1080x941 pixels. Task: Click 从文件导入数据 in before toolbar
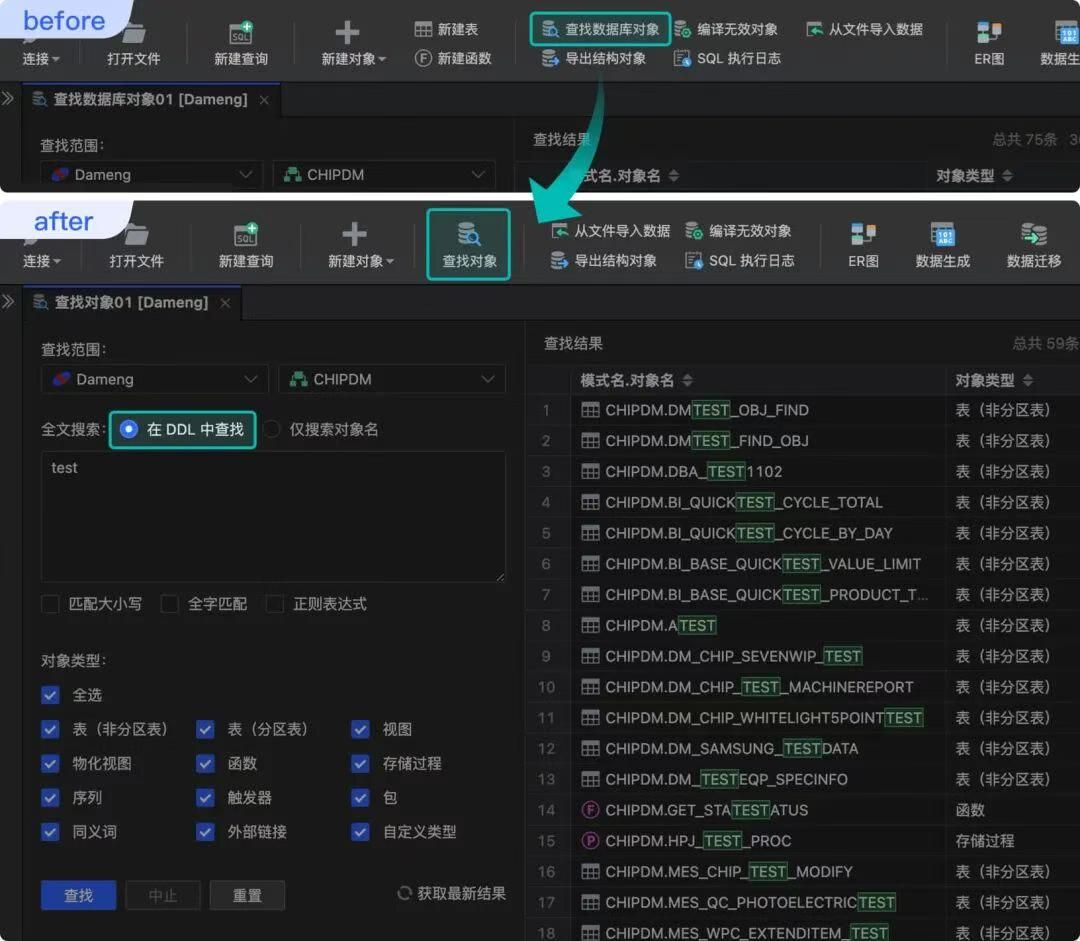[864, 29]
